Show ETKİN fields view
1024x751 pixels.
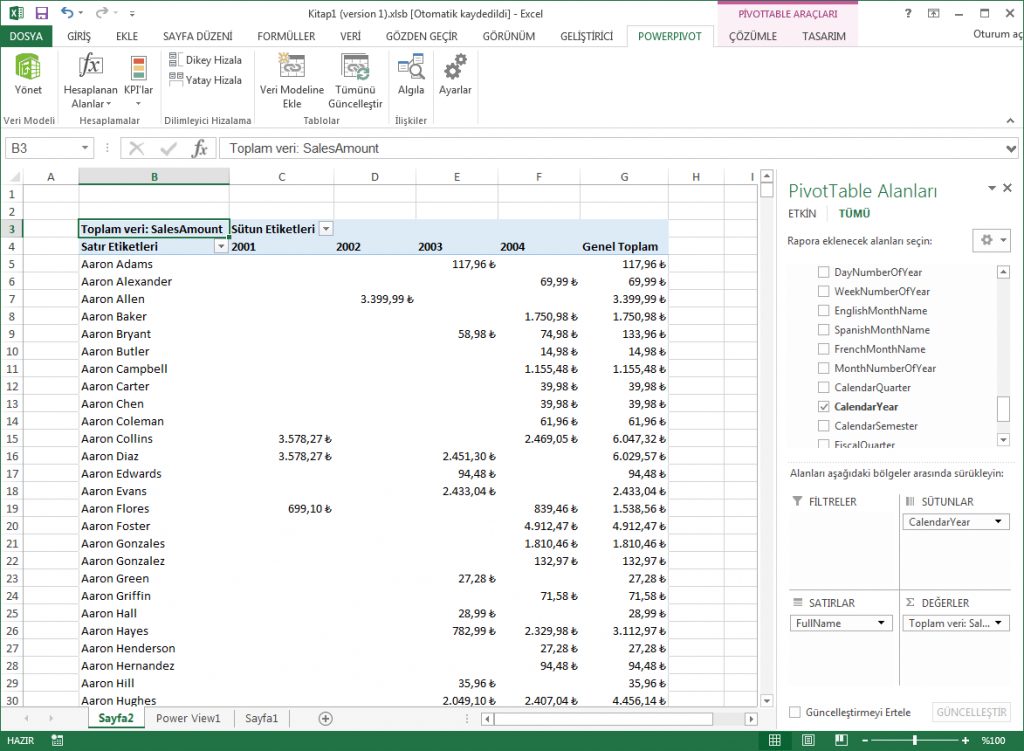[802, 214]
